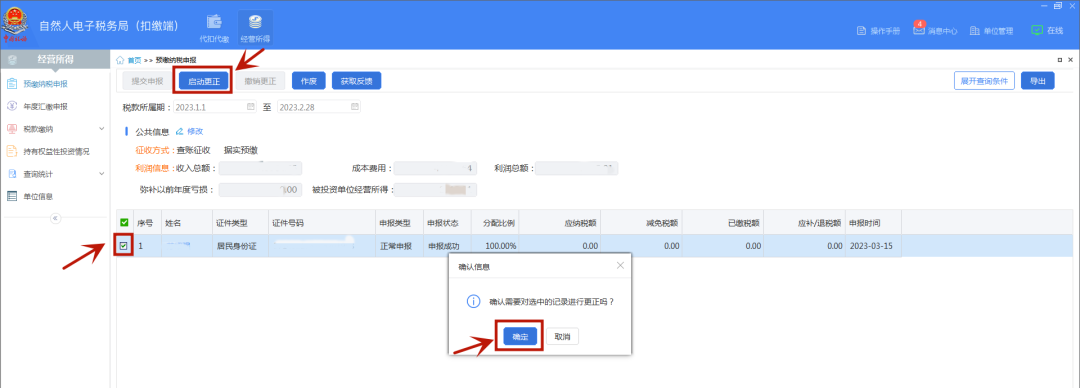
Task: Click the 撤销更正 button
Action: pos(260,81)
